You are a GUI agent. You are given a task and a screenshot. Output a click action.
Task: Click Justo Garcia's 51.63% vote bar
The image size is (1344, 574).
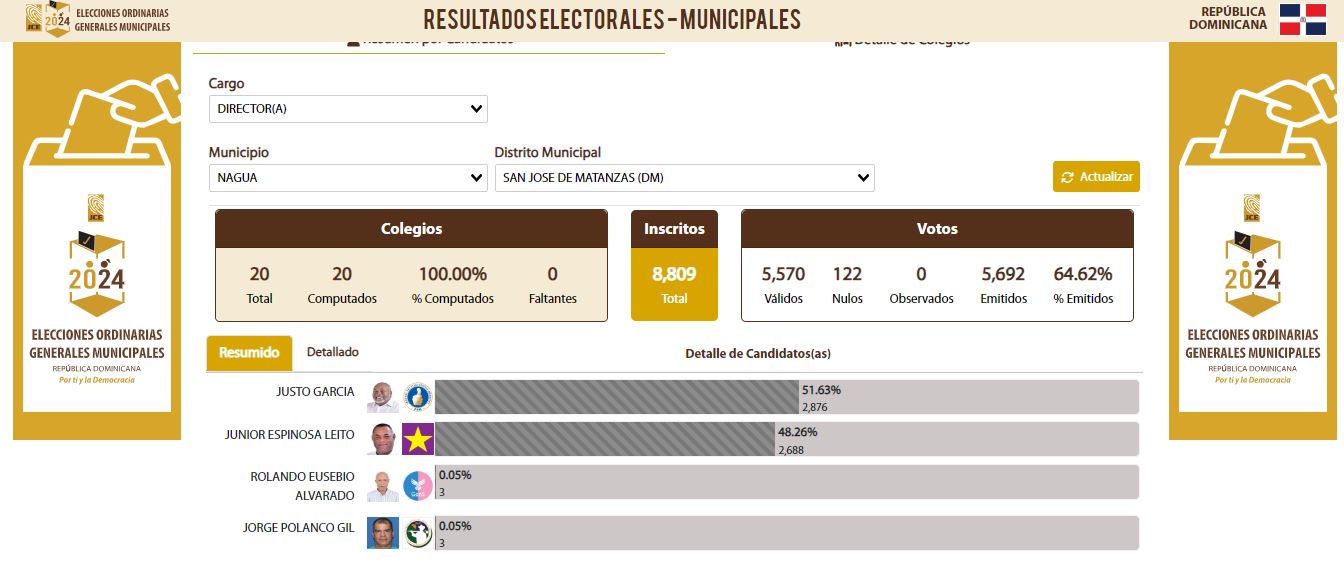(617, 398)
